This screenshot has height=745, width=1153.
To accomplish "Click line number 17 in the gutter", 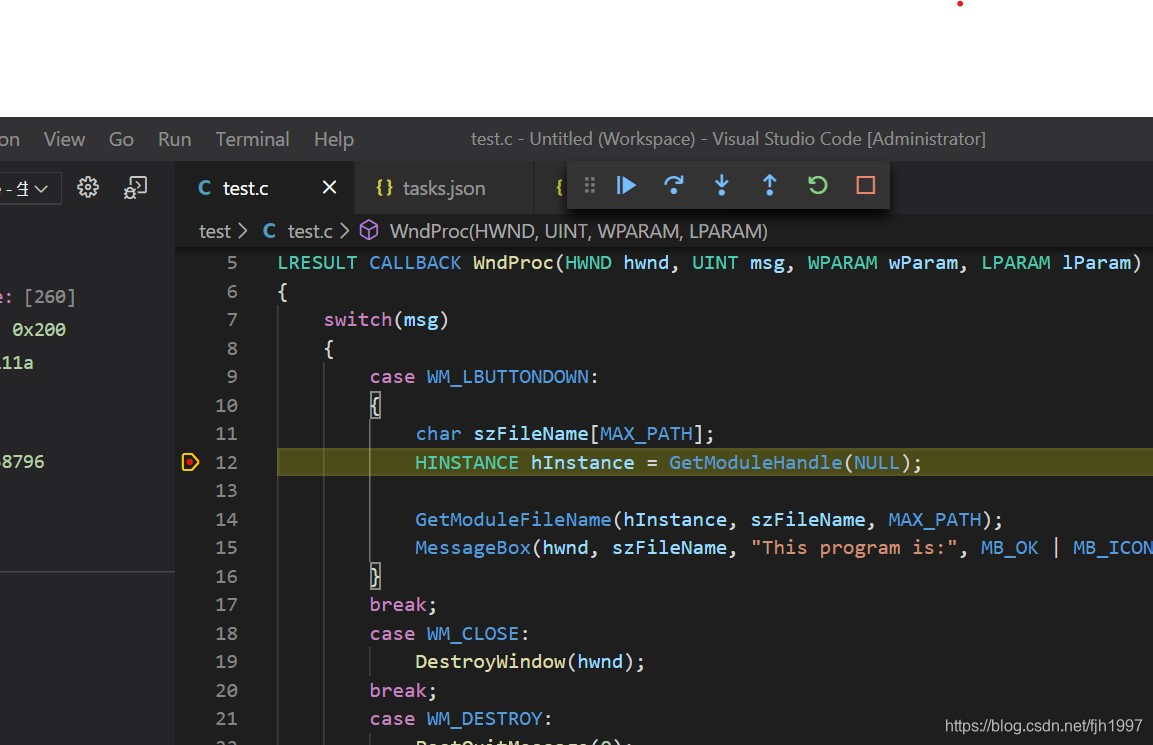I will (226, 605).
